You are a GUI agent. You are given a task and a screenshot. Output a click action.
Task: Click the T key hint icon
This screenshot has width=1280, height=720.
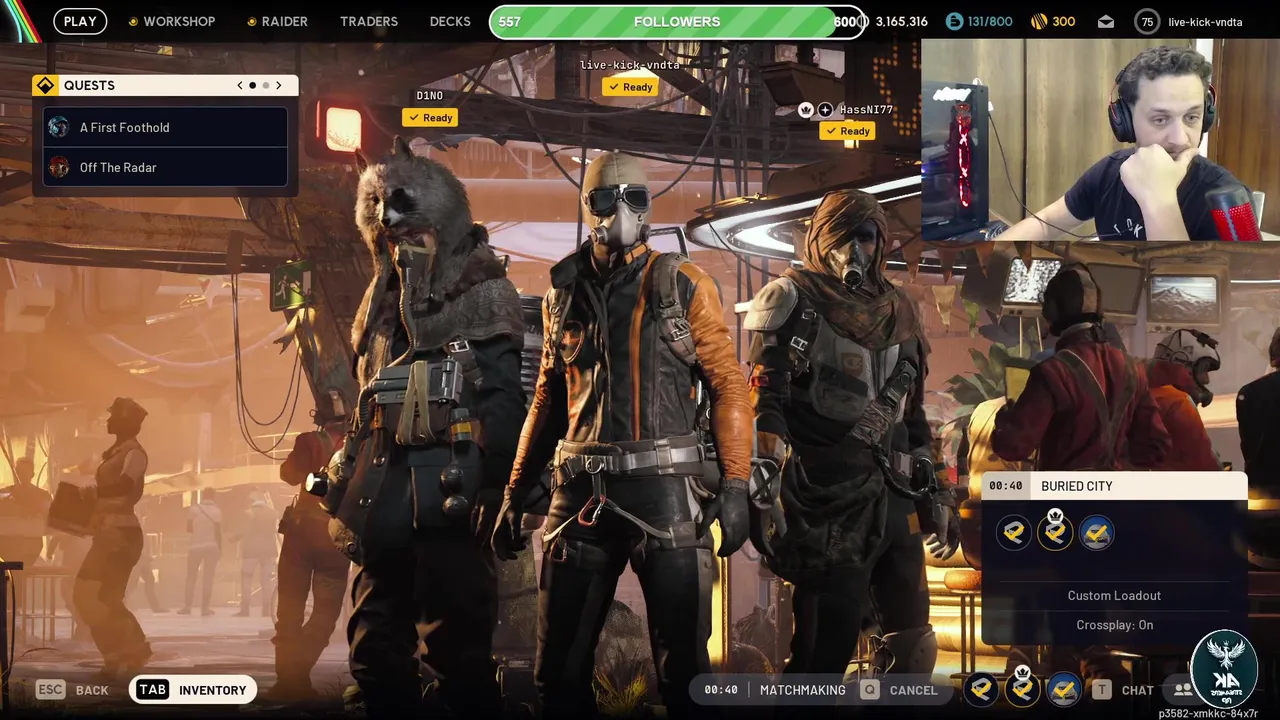(1101, 689)
